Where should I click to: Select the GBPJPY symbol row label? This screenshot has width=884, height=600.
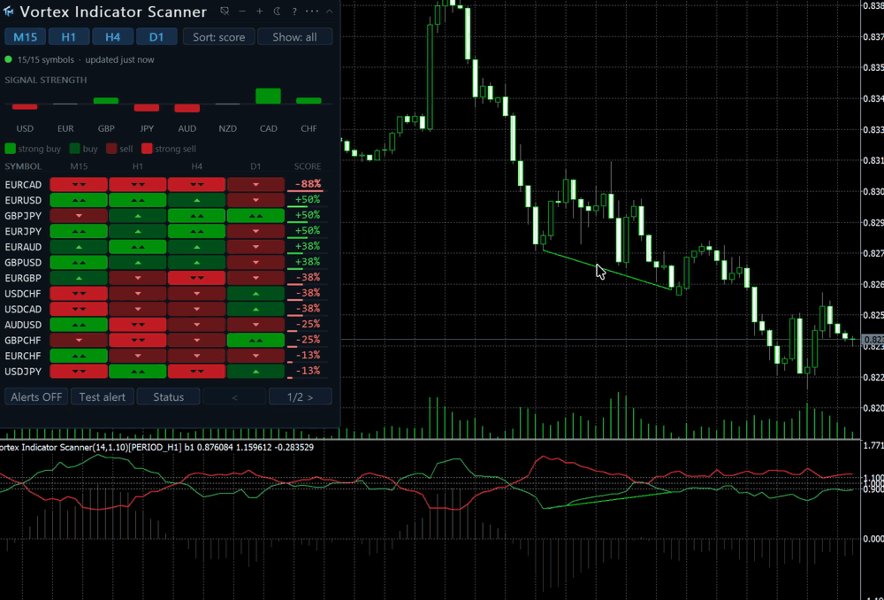click(x=23, y=216)
